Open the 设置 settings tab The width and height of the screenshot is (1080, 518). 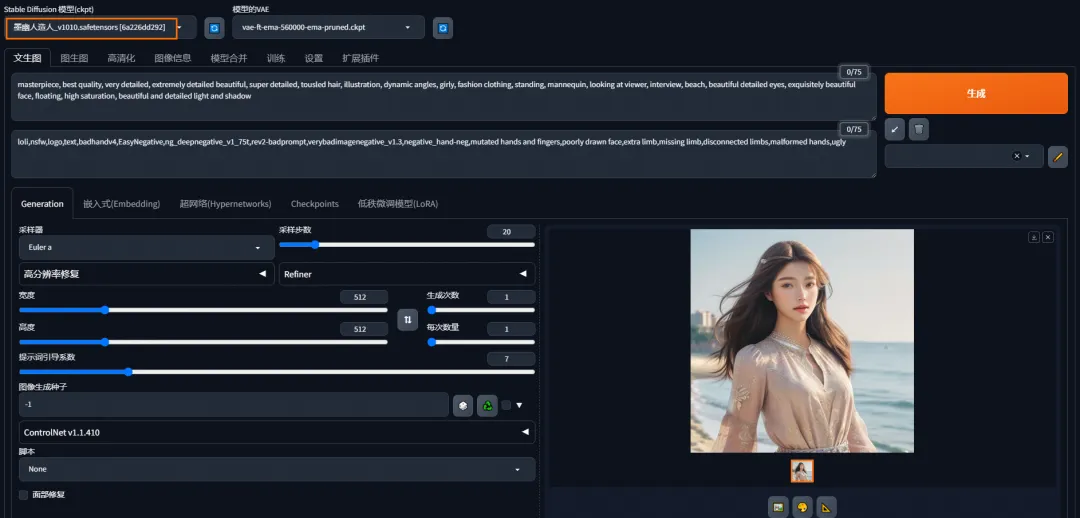[x=313, y=58]
